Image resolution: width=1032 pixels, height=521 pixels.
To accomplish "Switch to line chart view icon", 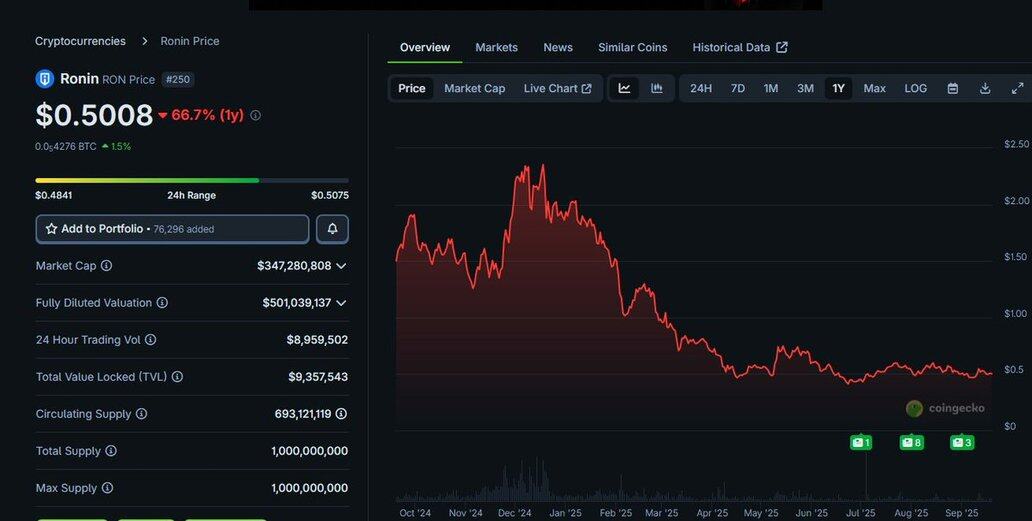I will point(625,88).
